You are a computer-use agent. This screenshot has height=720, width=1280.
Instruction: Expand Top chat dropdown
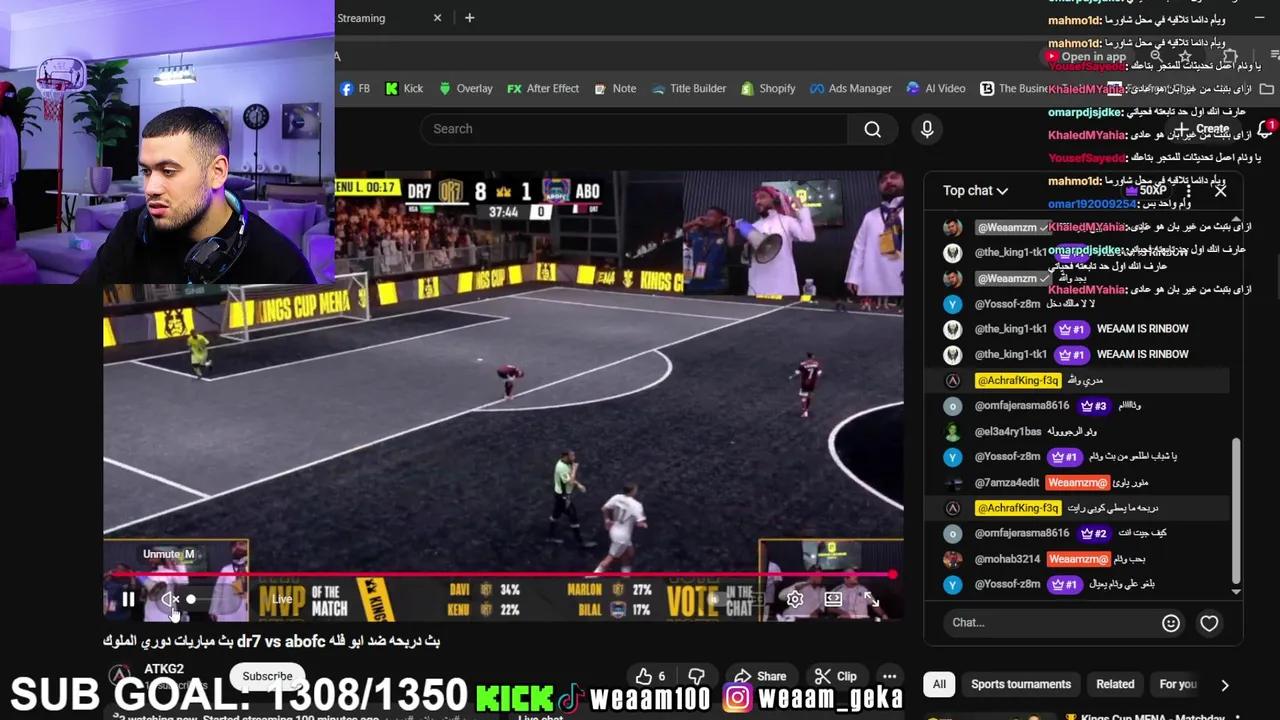975,191
